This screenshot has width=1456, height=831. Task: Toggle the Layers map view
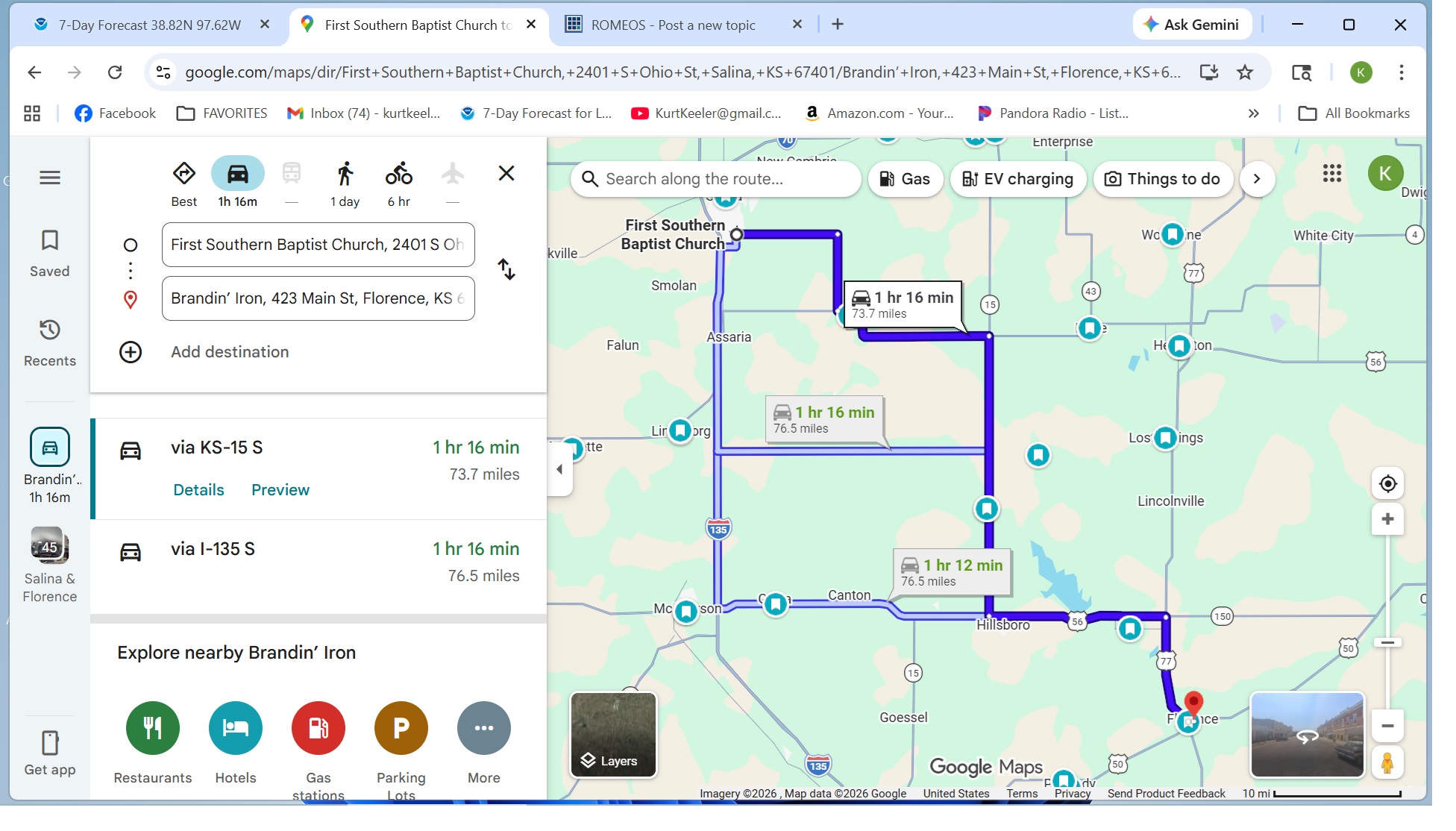point(613,735)
